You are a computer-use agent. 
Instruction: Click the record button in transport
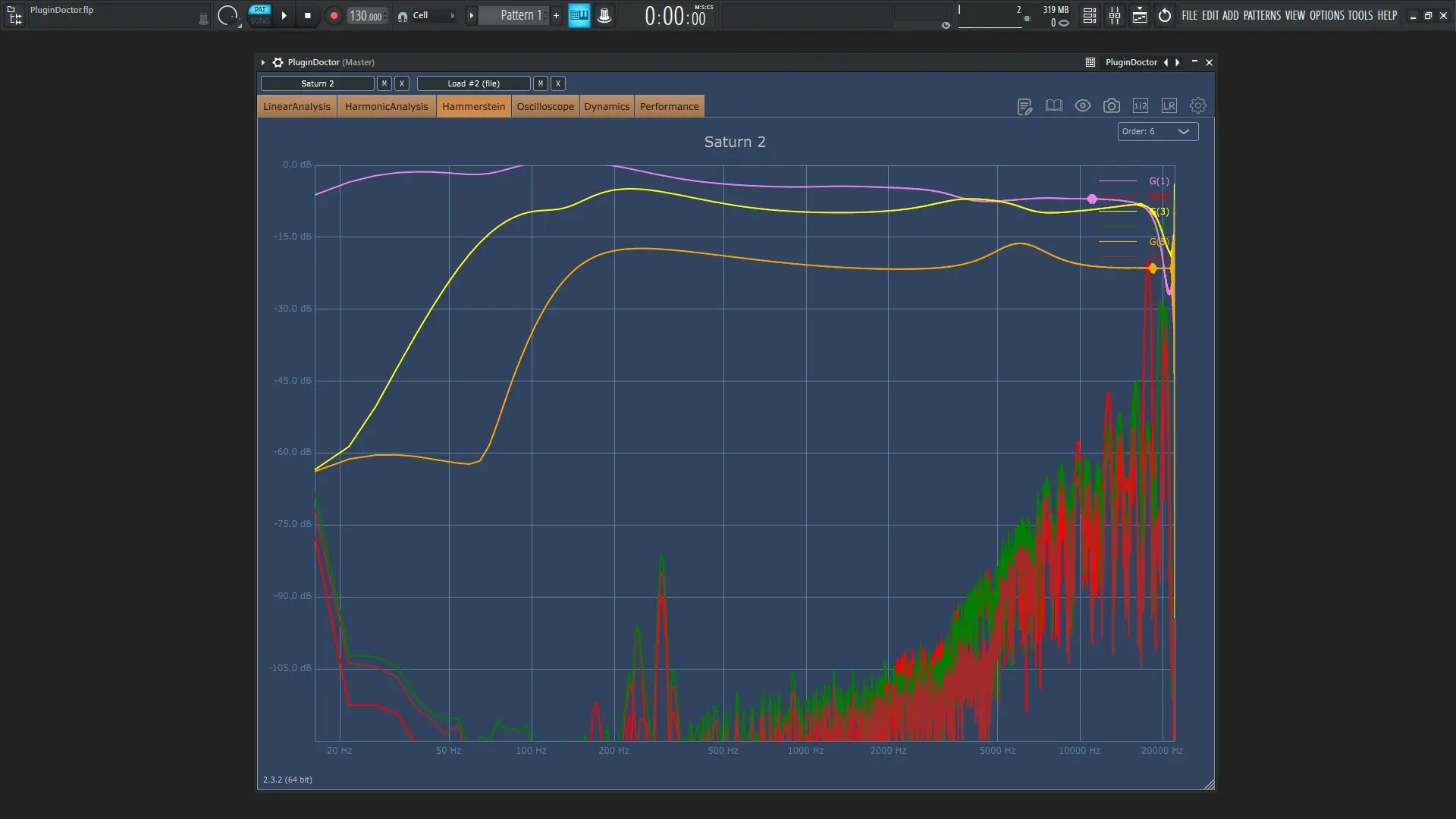click(x=334, y=15)
